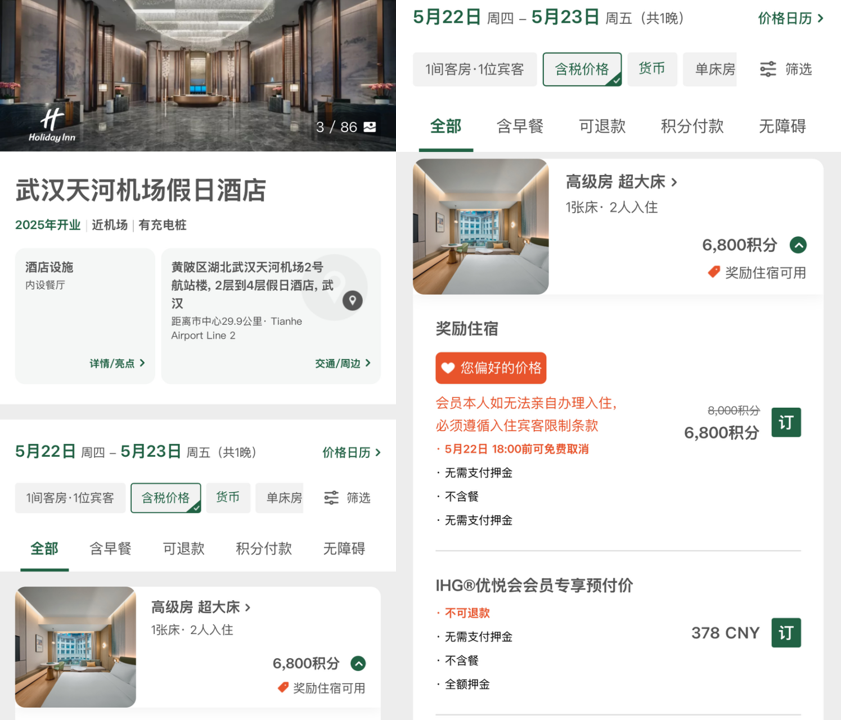Open 货币 currency selector in the right panel
This screenshot has width=841, height=720.
pyautogui.click(x=652, y=69)
